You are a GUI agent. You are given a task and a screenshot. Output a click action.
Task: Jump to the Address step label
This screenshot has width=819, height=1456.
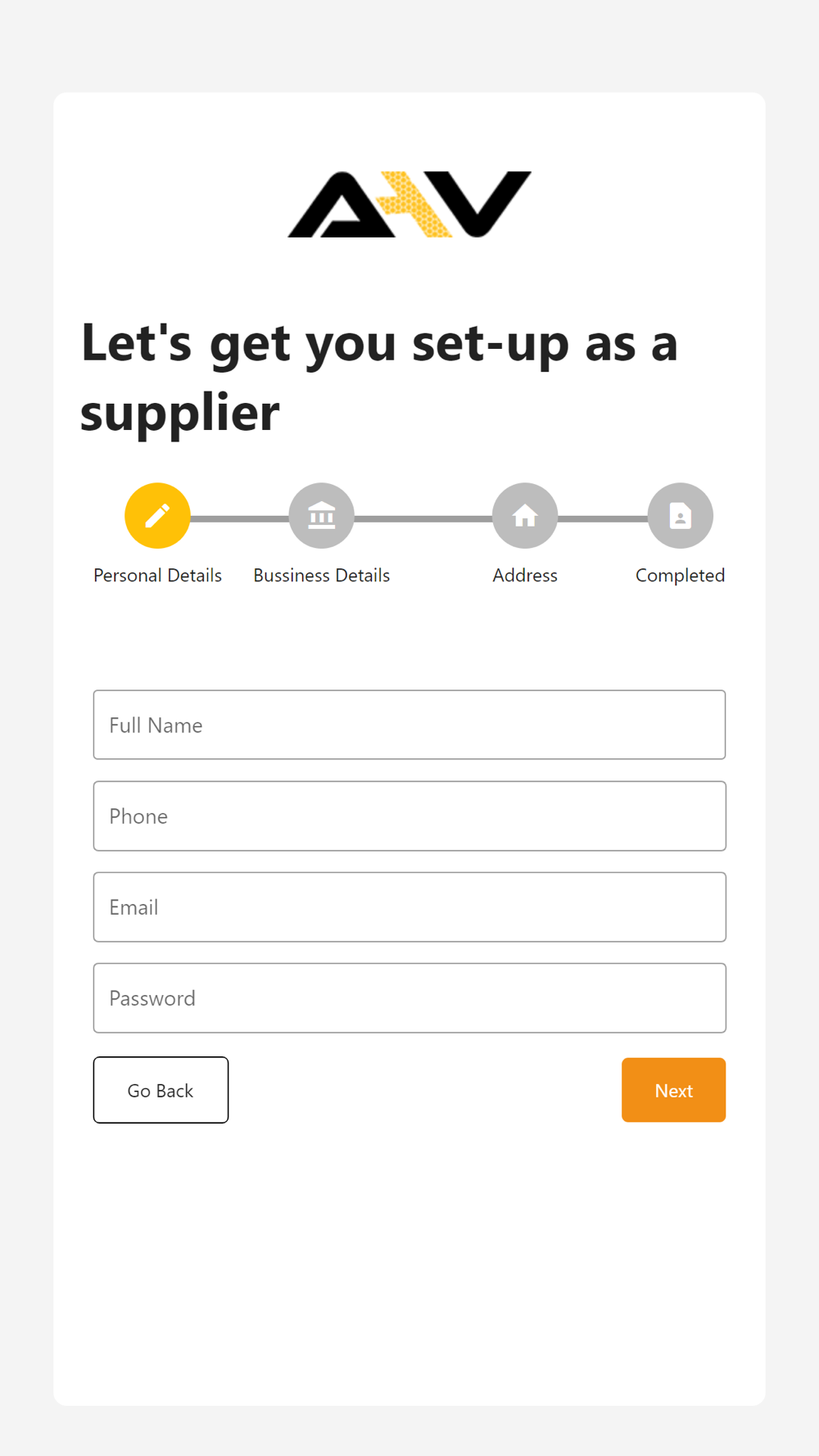coord(525,576)
